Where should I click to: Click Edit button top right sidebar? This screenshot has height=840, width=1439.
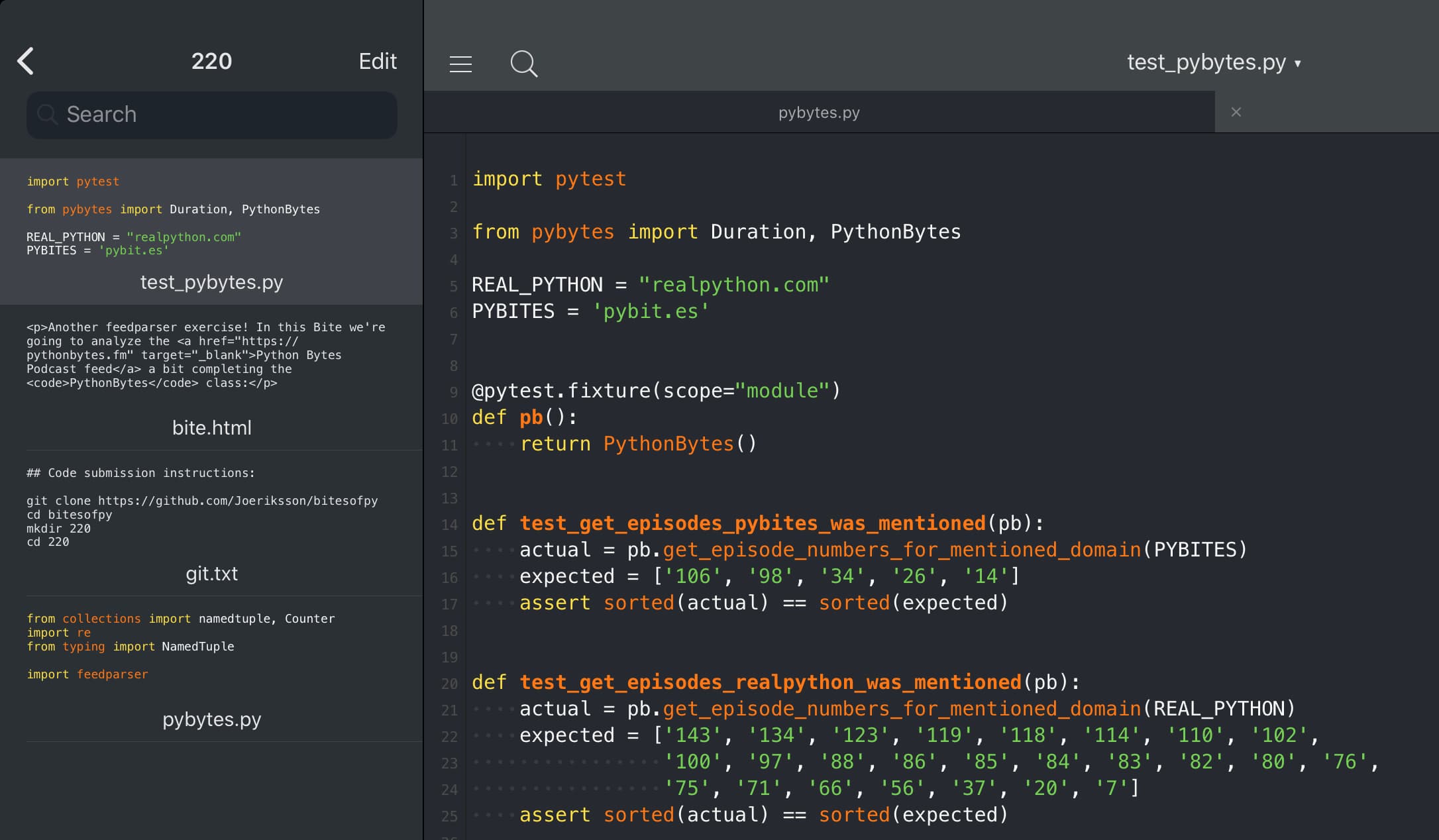coord(378,61)
